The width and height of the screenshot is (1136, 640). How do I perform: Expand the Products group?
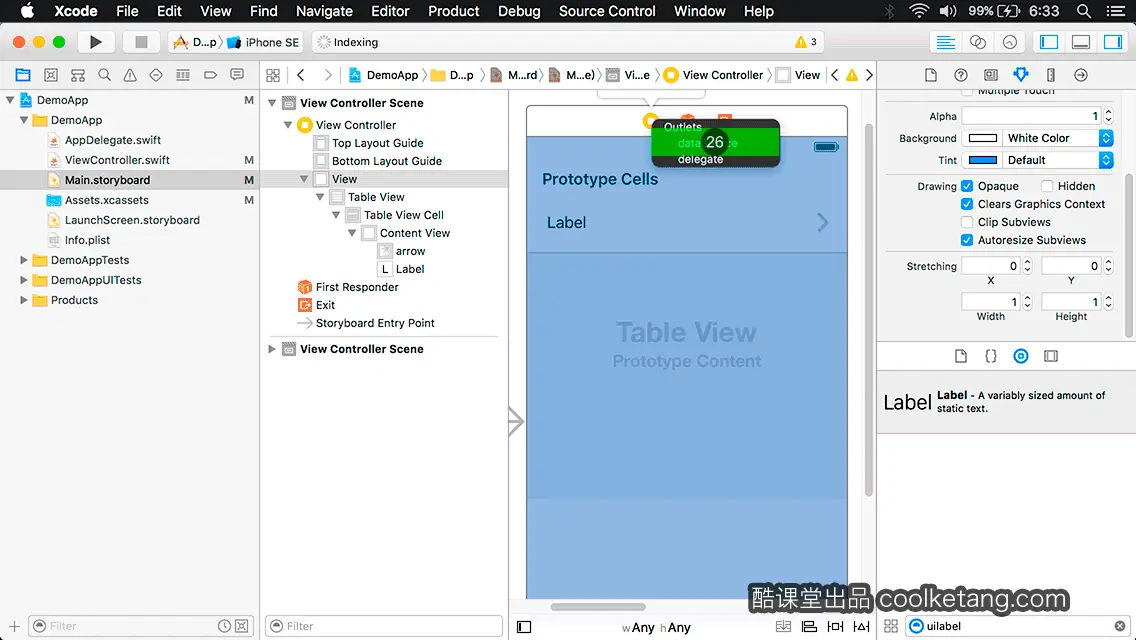pyautogui.click(x=23, y=300)
